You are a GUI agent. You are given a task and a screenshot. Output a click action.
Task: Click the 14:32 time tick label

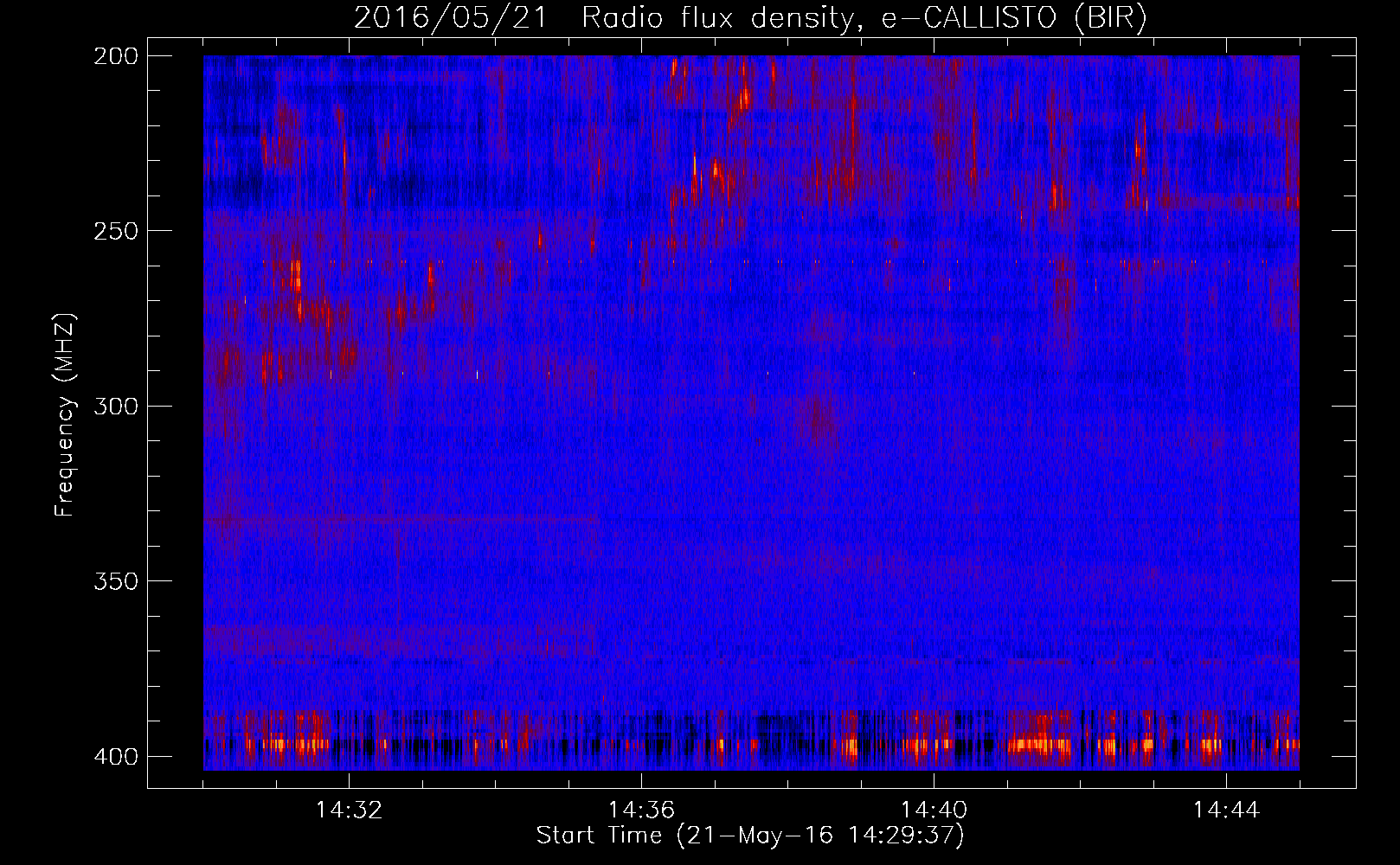[349, 810]
